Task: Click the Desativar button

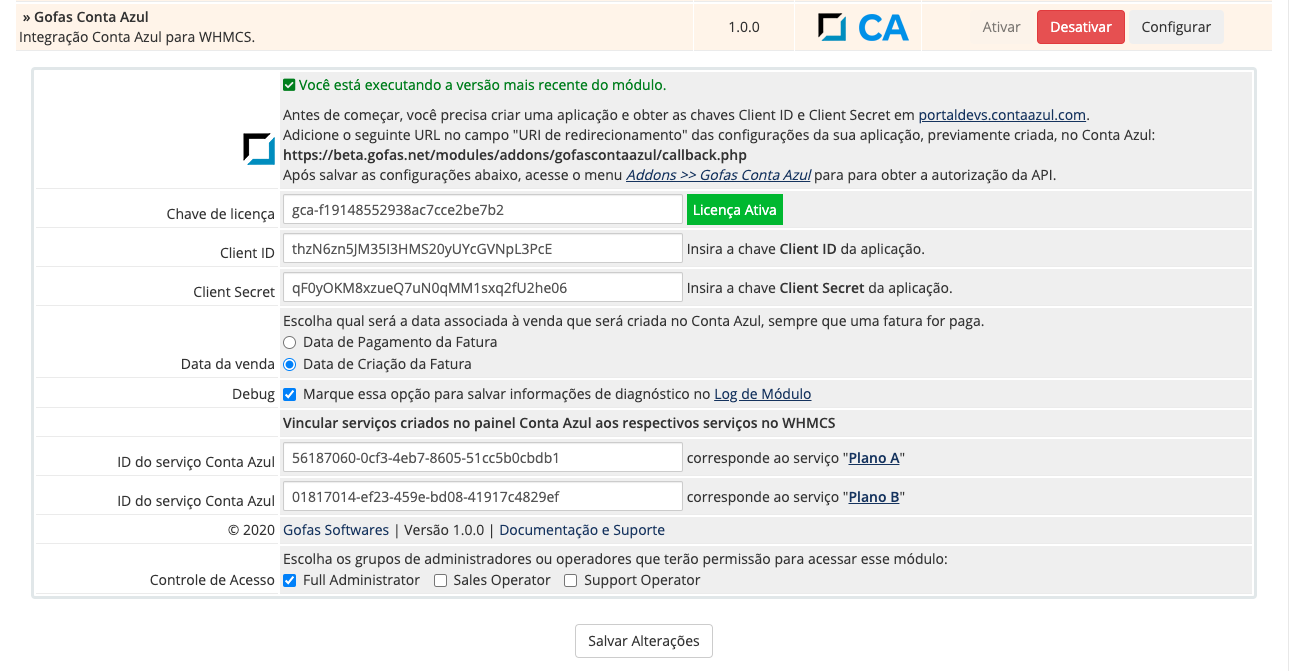Action: tap(1081, 27)
